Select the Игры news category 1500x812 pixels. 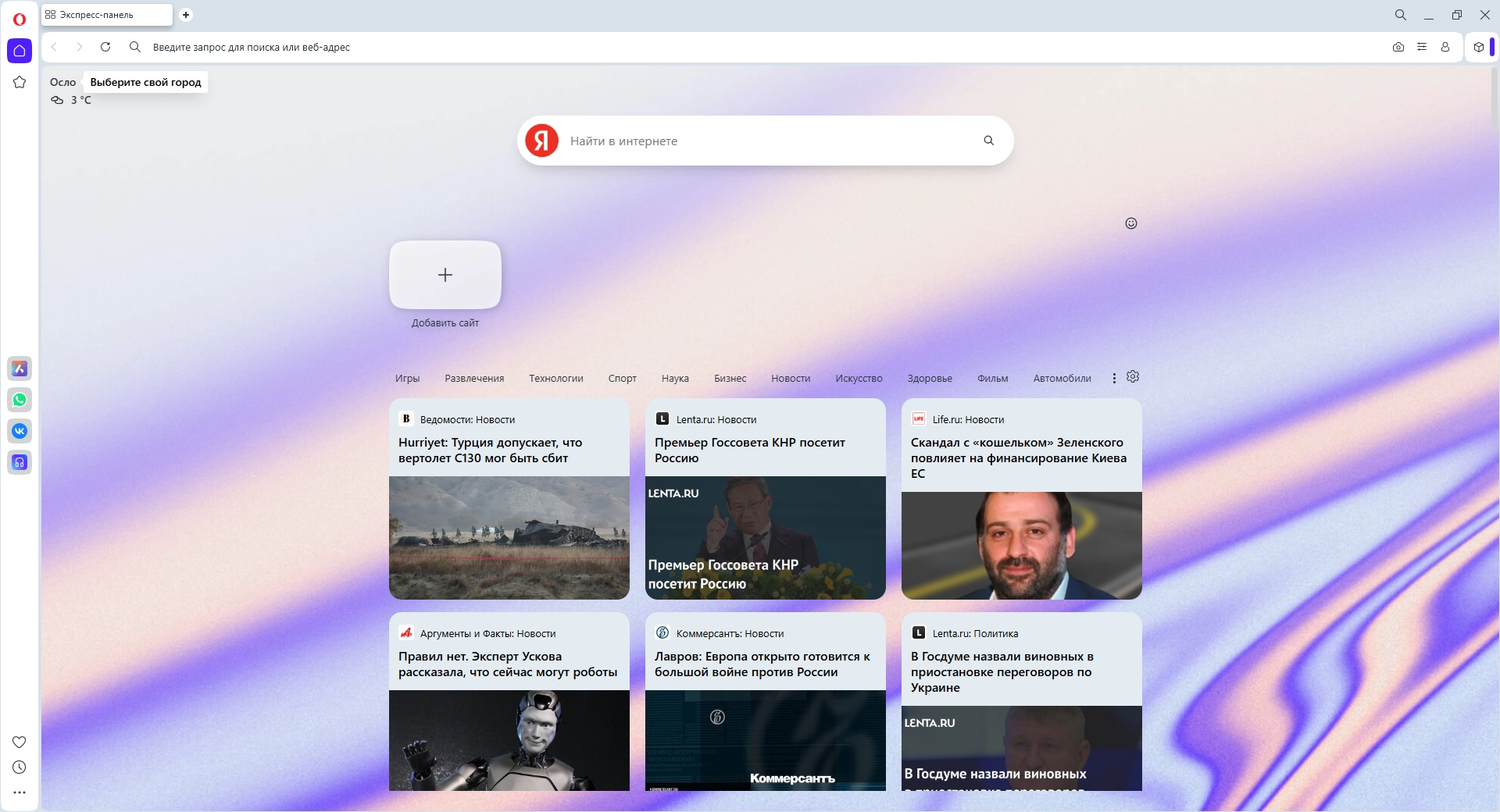(x=407, y=379)
